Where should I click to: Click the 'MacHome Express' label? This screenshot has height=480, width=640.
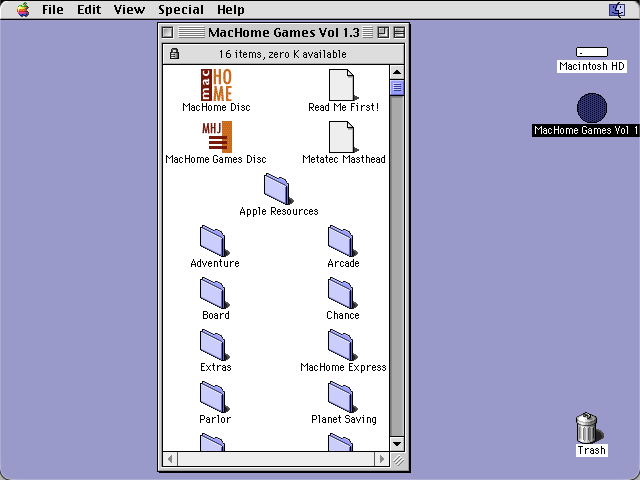point(343,367)
